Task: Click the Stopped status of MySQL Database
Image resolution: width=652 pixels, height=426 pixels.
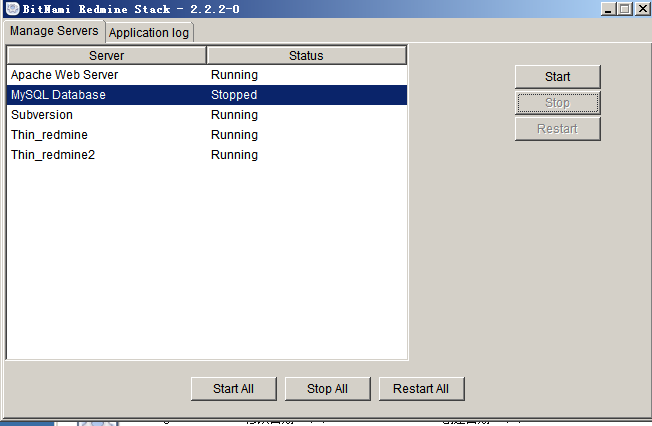Action: (x=234, y=95)
